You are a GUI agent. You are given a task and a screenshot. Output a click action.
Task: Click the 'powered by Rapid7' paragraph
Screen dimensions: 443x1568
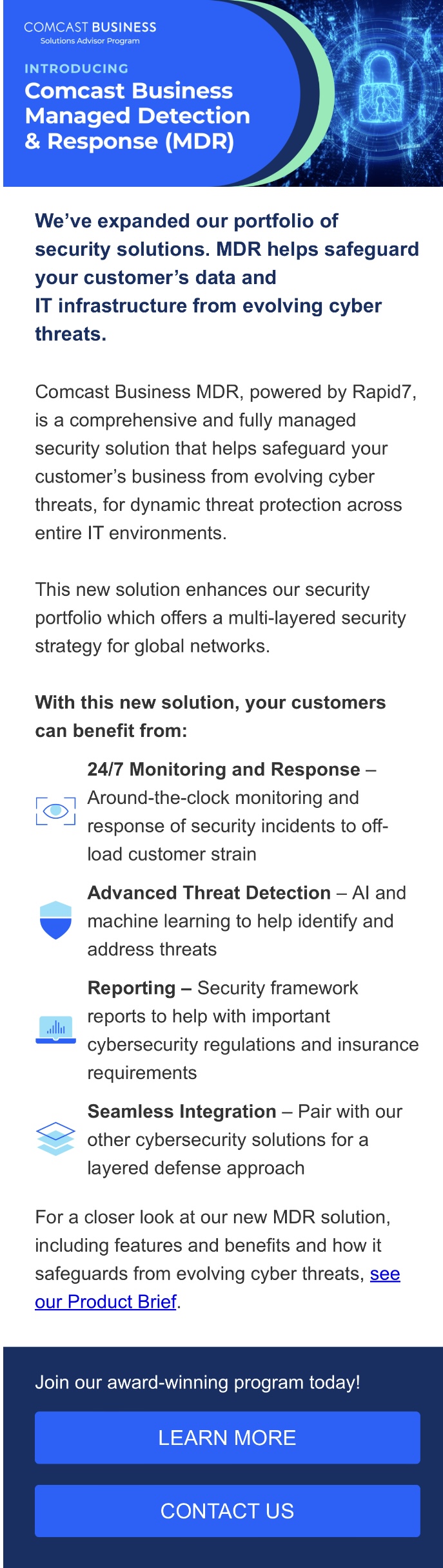coord(226,462)
